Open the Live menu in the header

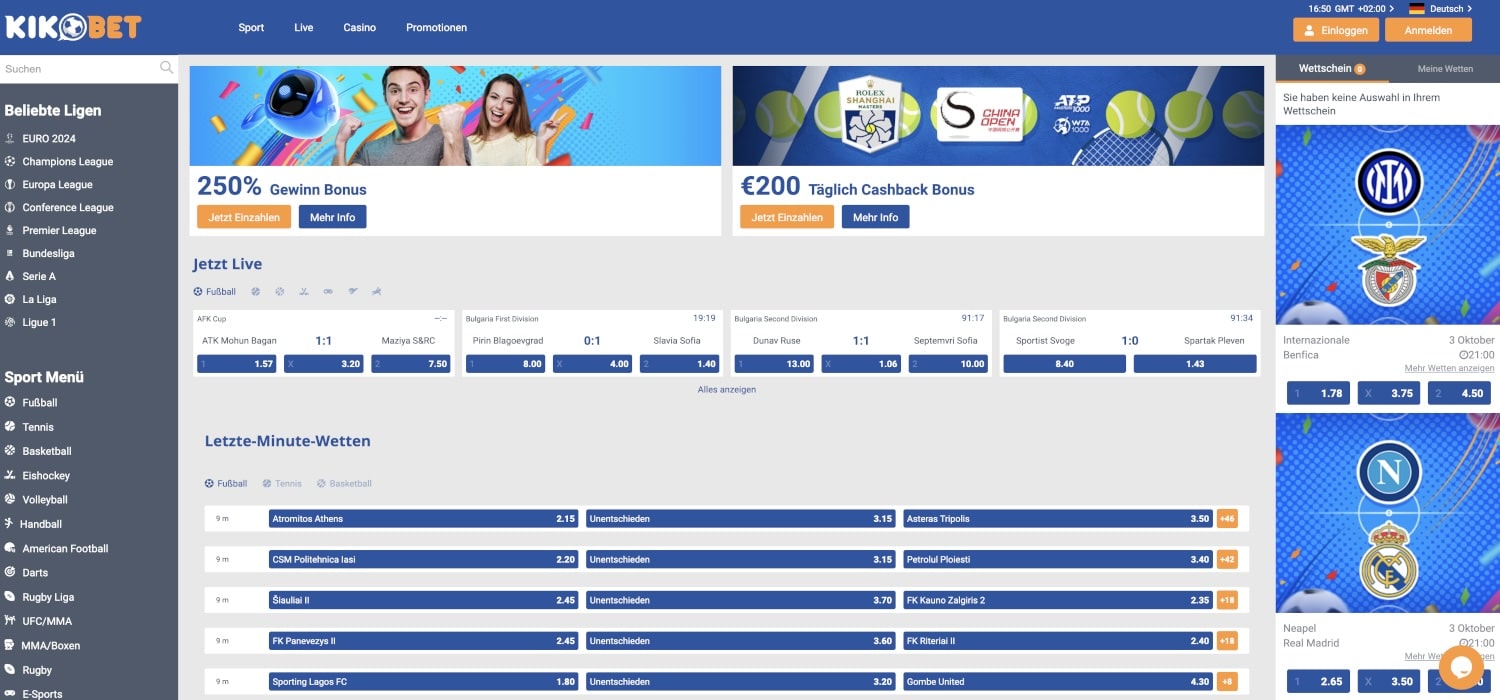(304, 28)
